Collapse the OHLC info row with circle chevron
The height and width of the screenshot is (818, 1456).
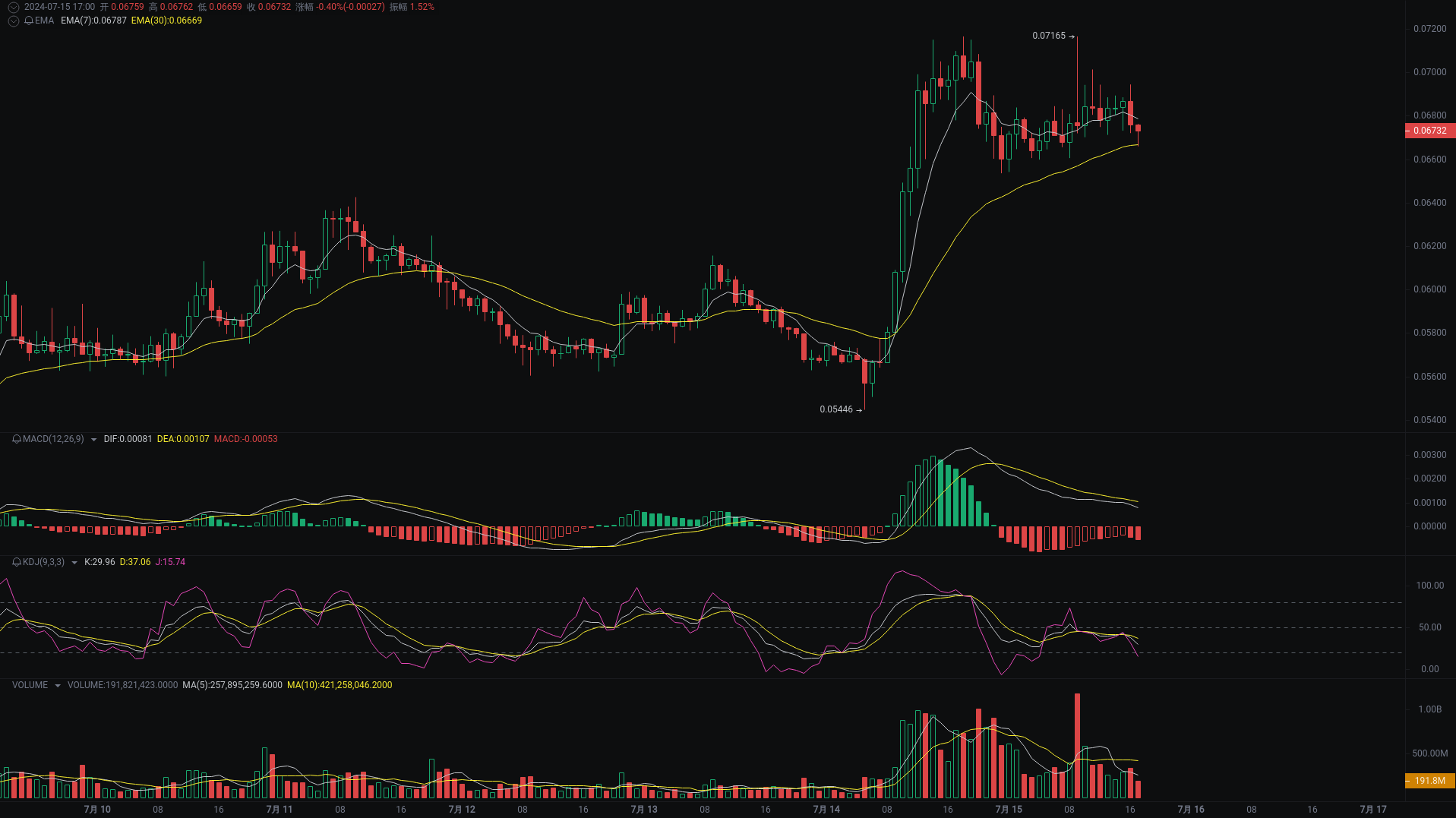coord(13,7)
